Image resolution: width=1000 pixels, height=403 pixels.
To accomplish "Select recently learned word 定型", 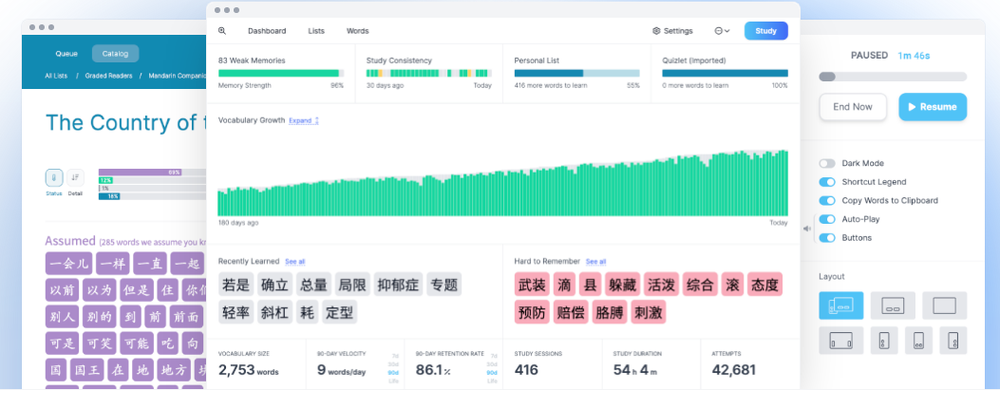I will click(339, 312).
